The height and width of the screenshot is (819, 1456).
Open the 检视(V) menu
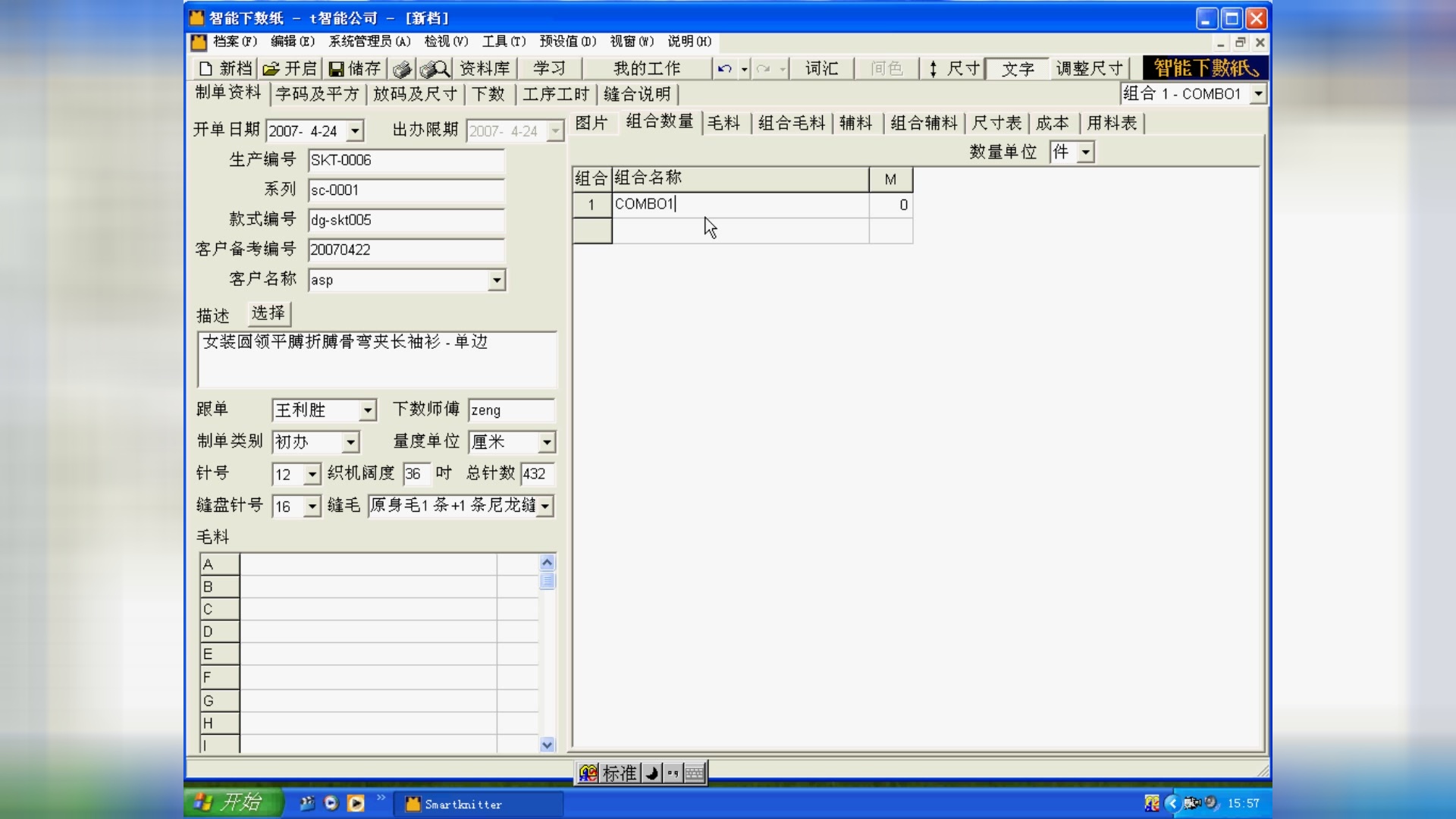pyautogui.click(x=446, y=42)
